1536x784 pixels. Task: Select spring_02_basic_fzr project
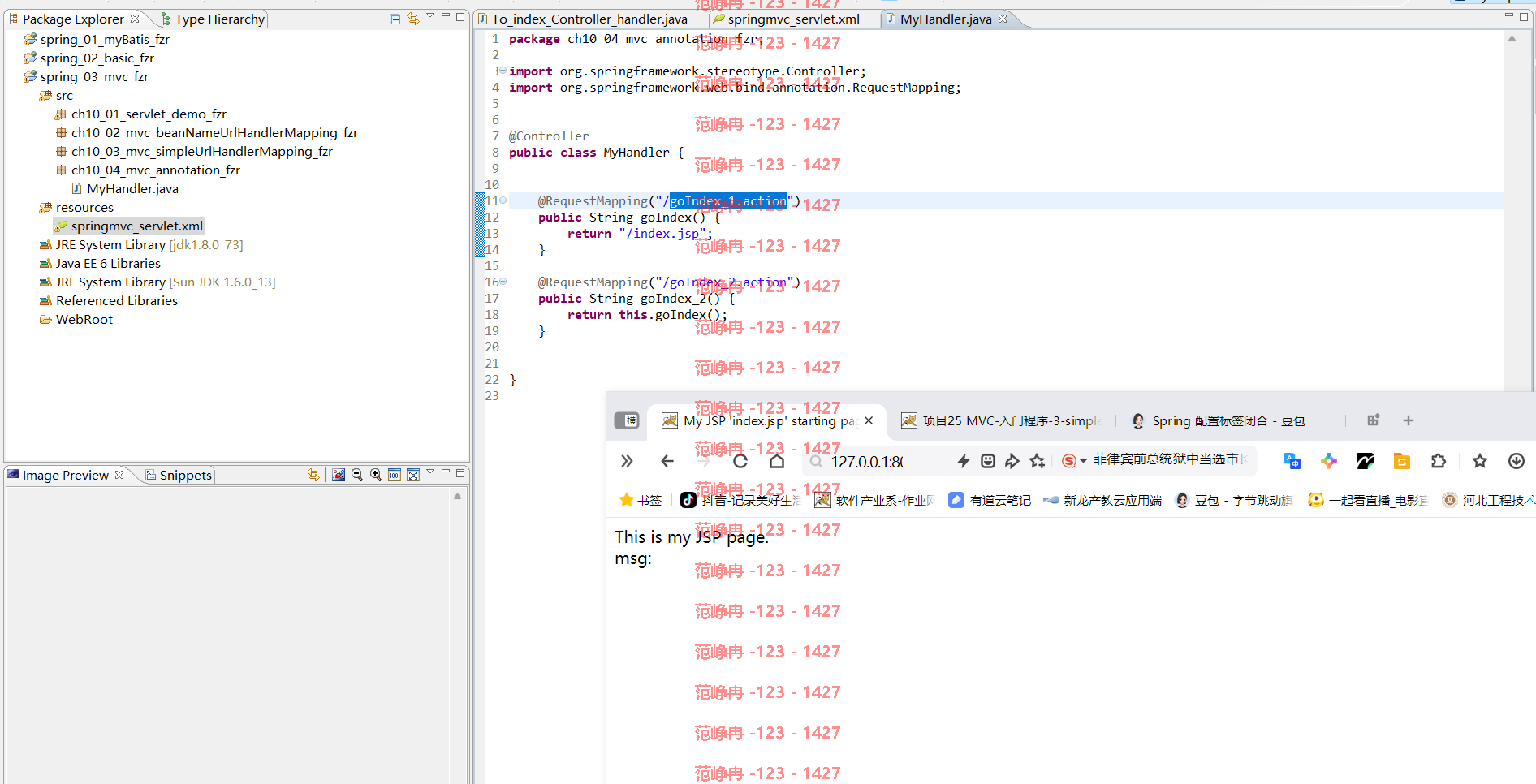click(x=97, y=58)
